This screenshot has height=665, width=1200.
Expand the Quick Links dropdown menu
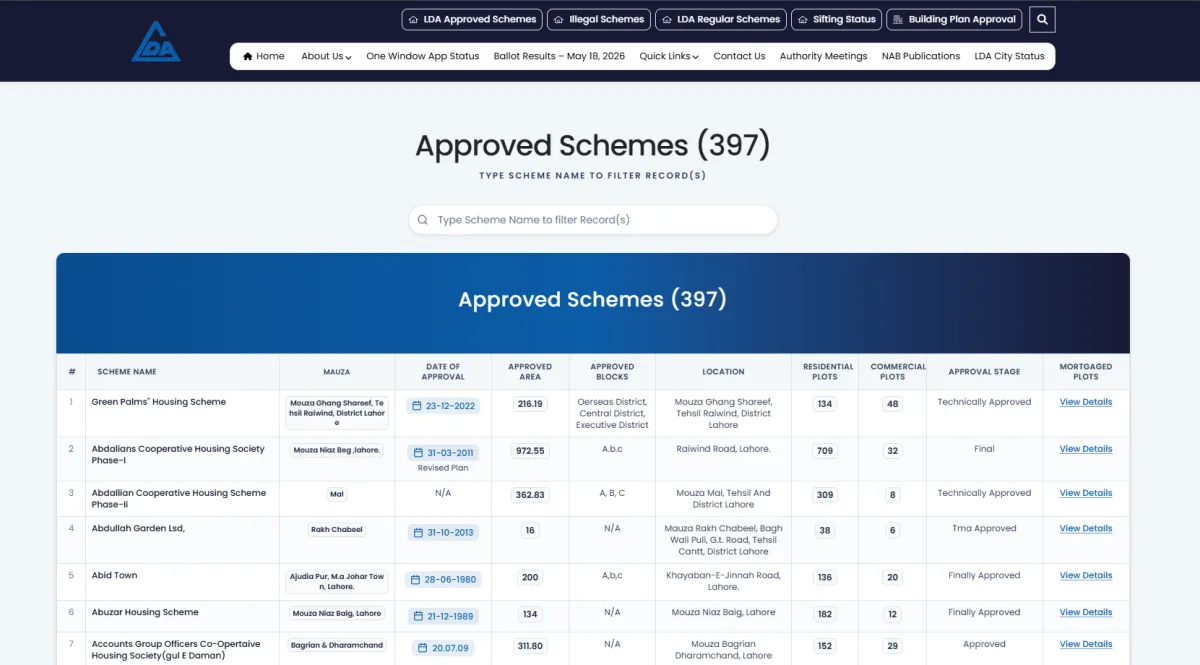669,56
